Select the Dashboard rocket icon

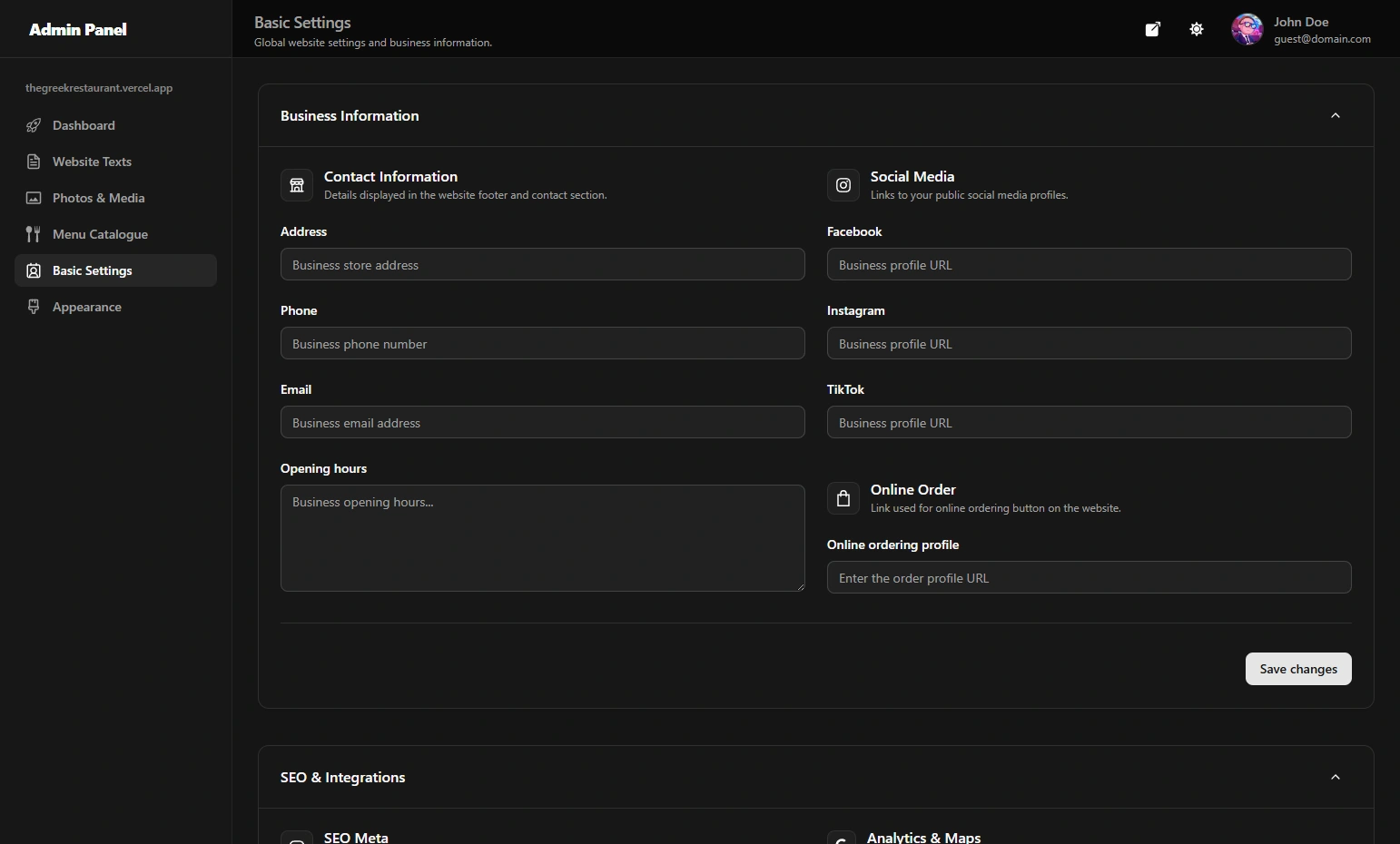34,125
